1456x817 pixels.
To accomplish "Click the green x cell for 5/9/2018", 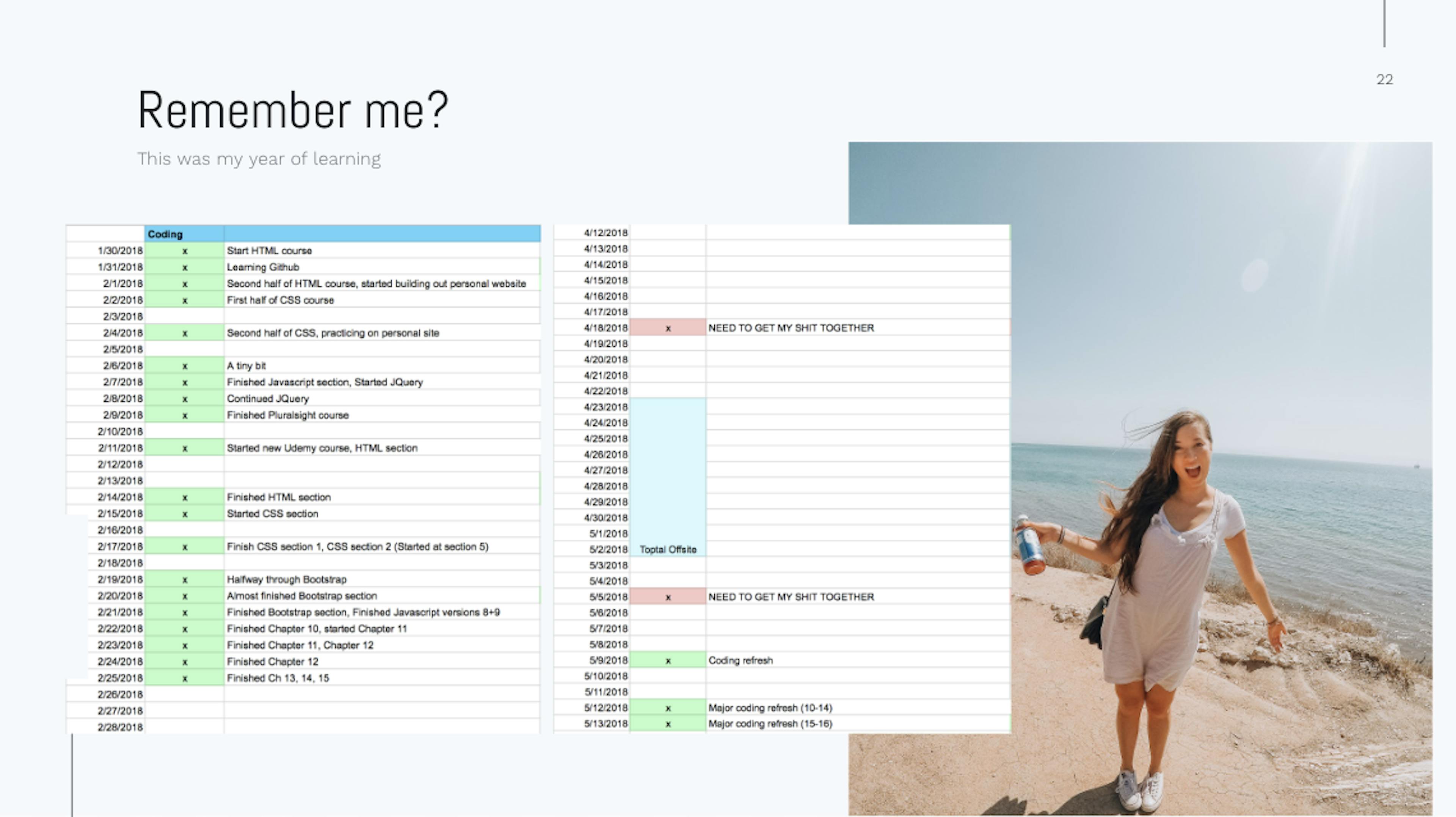I will point(667,660).
